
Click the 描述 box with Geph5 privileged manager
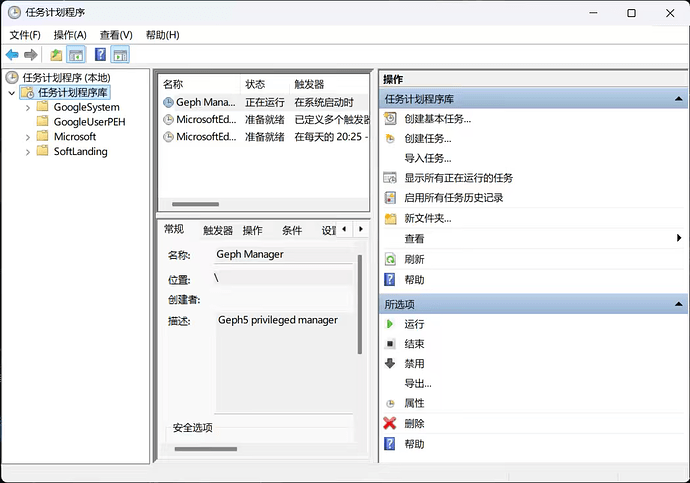[x=284, y=362]
